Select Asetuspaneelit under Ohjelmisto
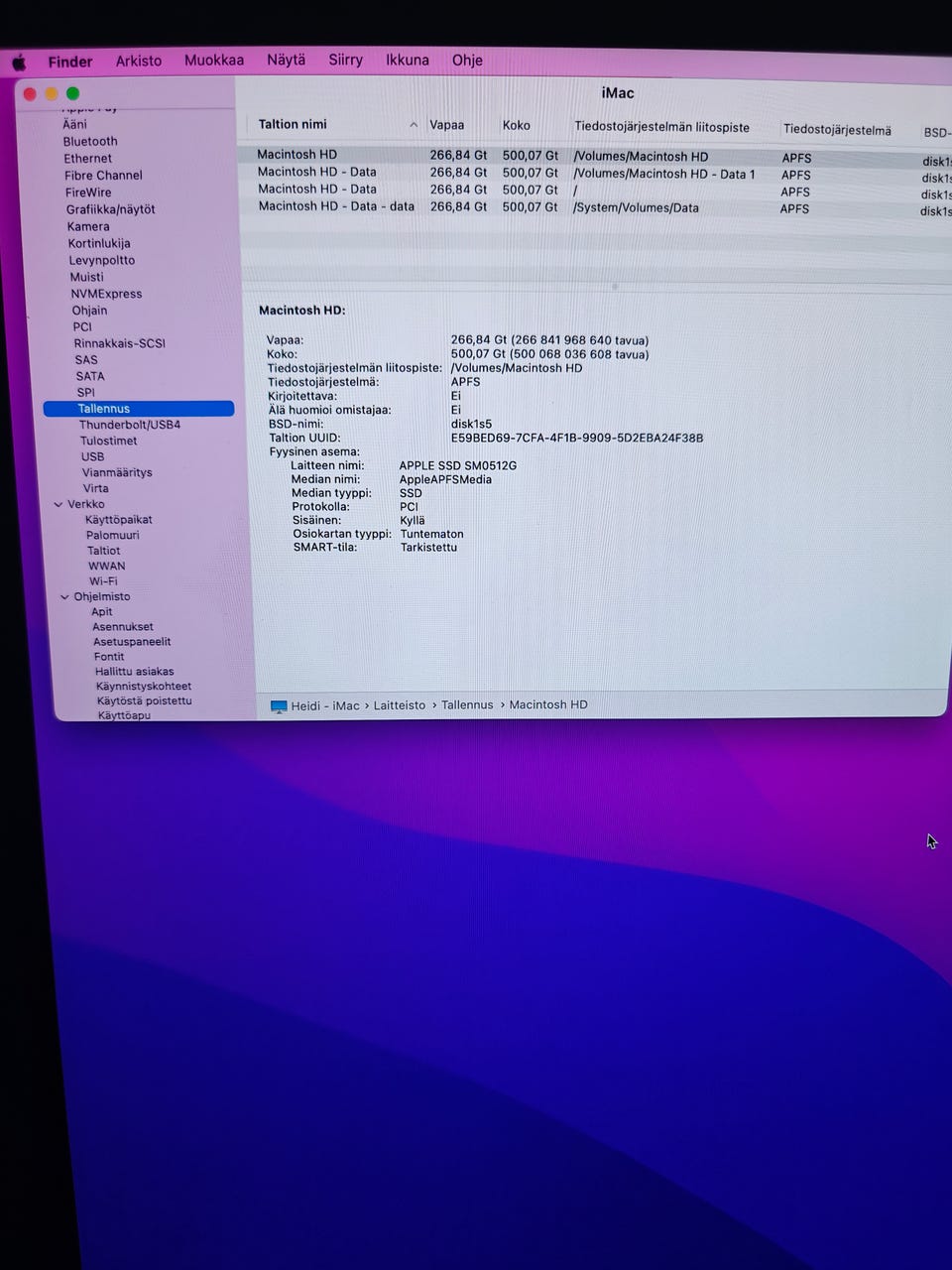Viewport: 952px width, 1270px height. pos(132,642)
